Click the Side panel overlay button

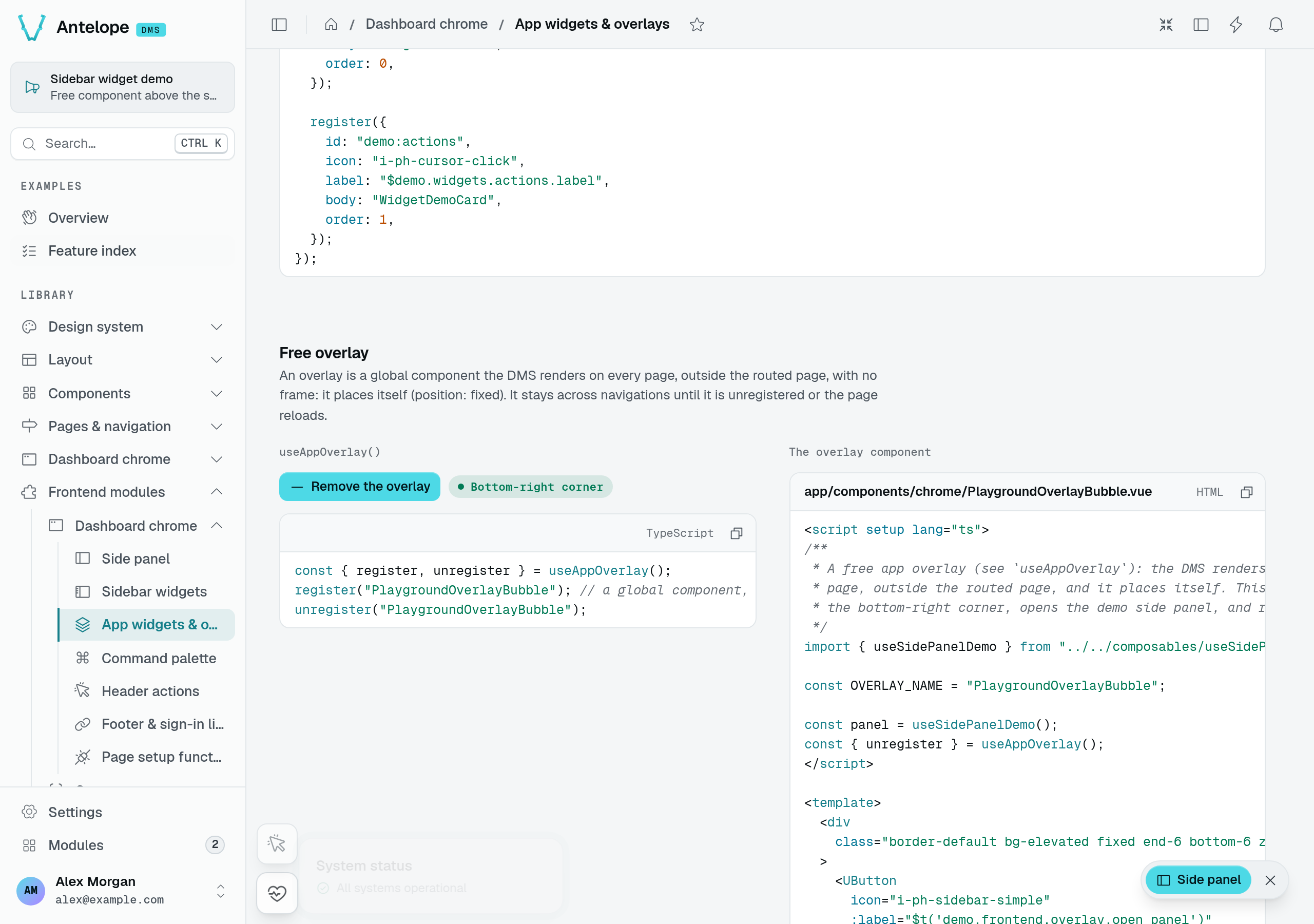click(1198, 880)
